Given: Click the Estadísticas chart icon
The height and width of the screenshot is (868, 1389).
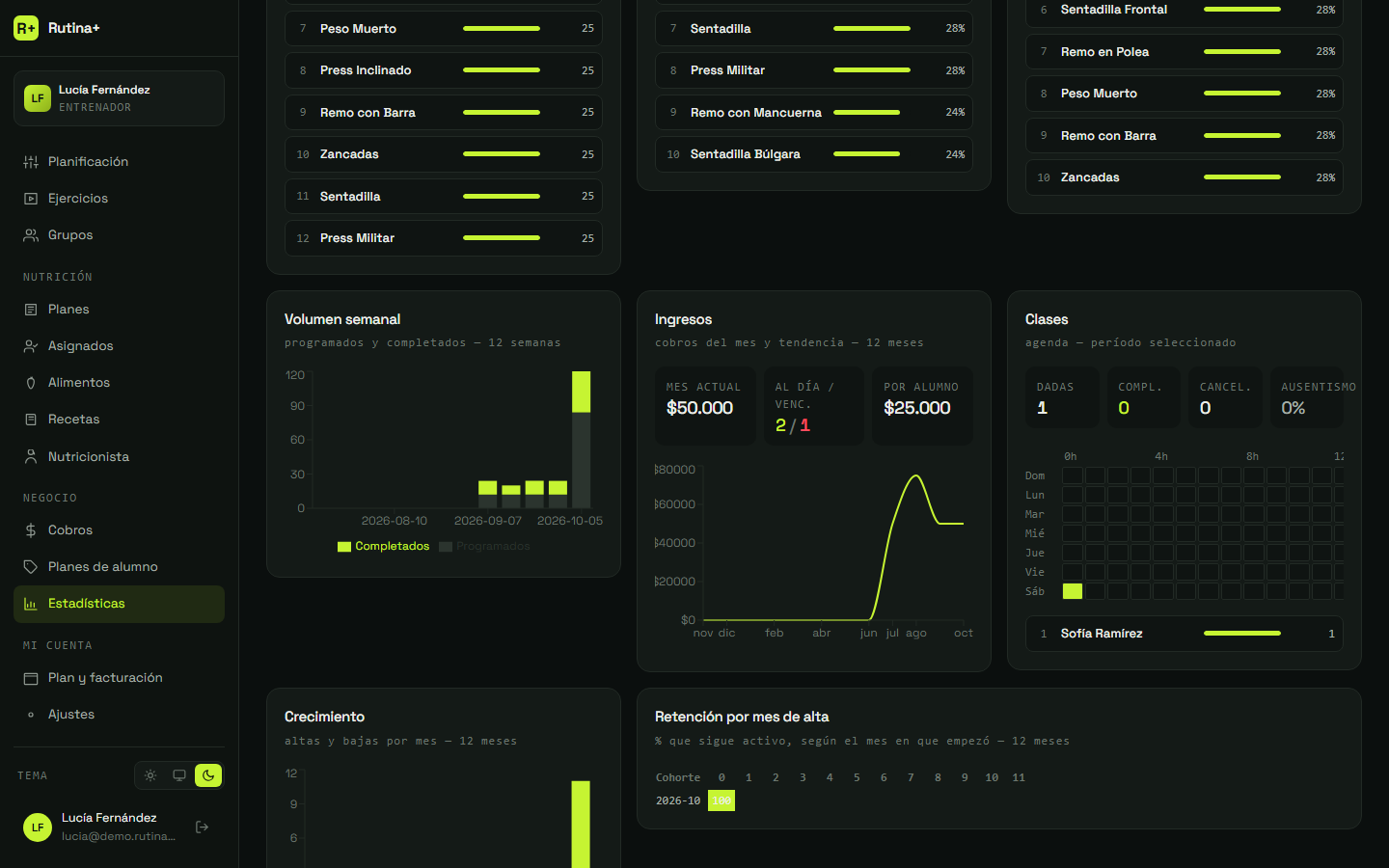Looking at the screenshot, I should coord(31,604).
